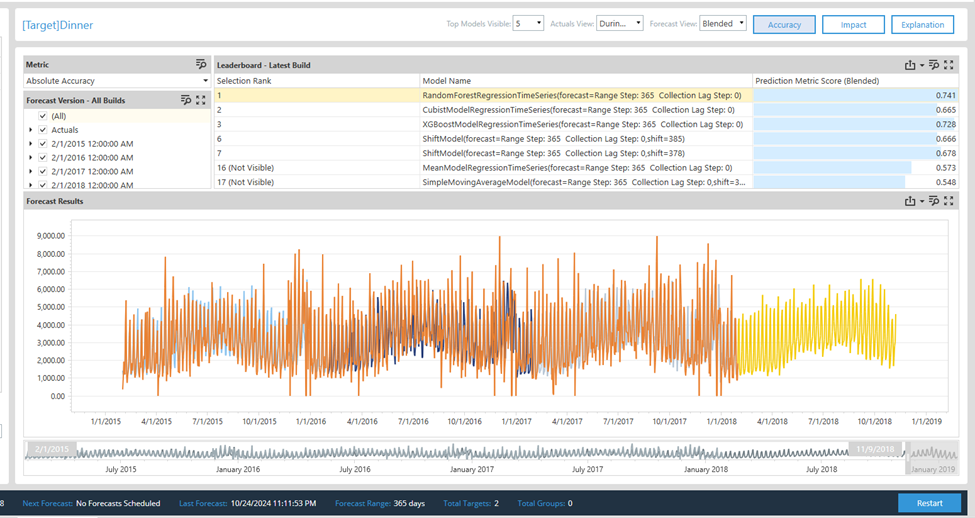Screen dimensions: 975x518
Task: Click search icon in Forecast Version panel
Action: 186,100
